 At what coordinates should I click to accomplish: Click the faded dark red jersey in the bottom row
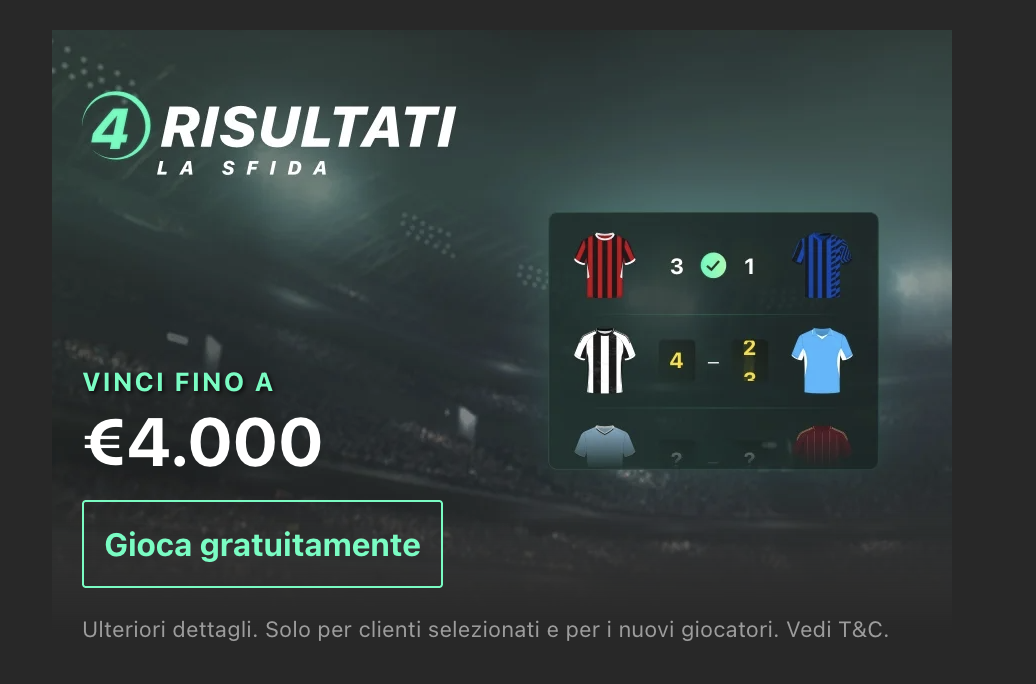(821, 446)
